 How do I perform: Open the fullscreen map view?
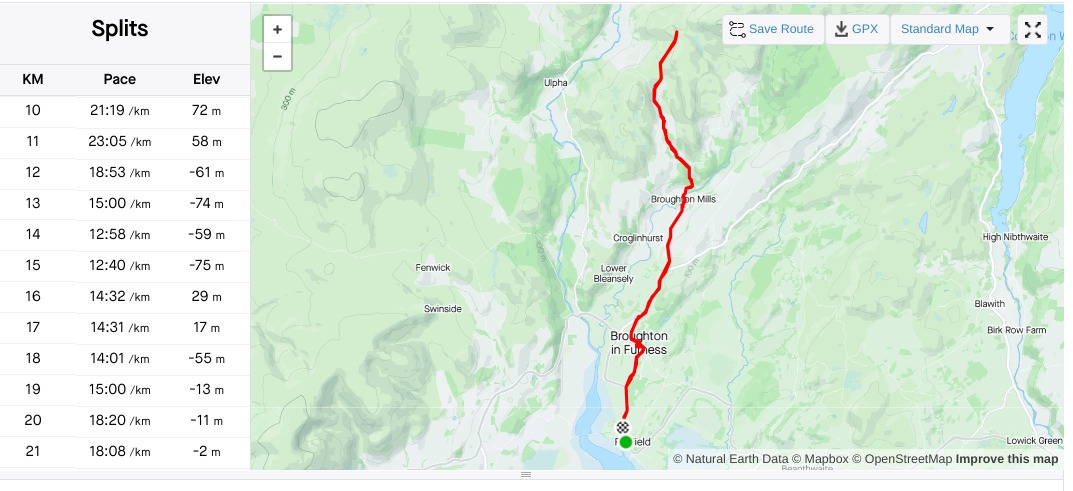coord(1032,29)
